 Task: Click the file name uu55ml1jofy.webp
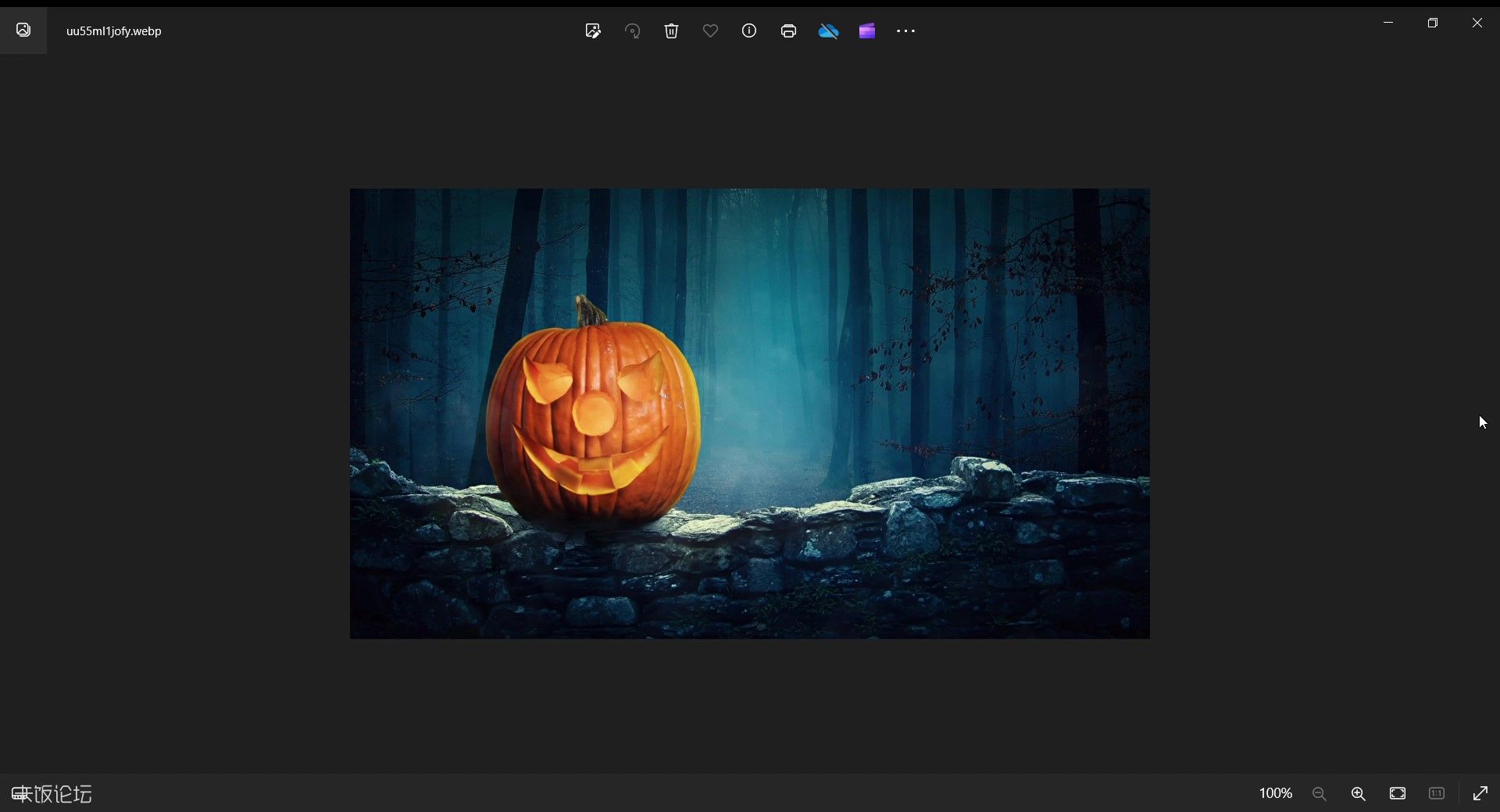click(x=114, y=31)
